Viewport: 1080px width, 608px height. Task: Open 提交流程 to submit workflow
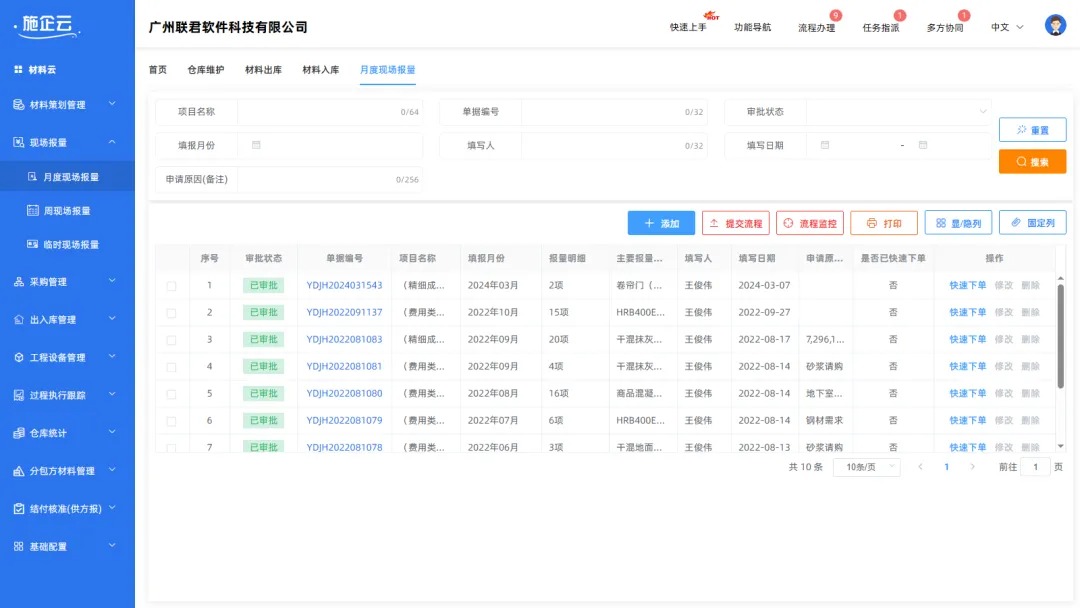point(733,223)
